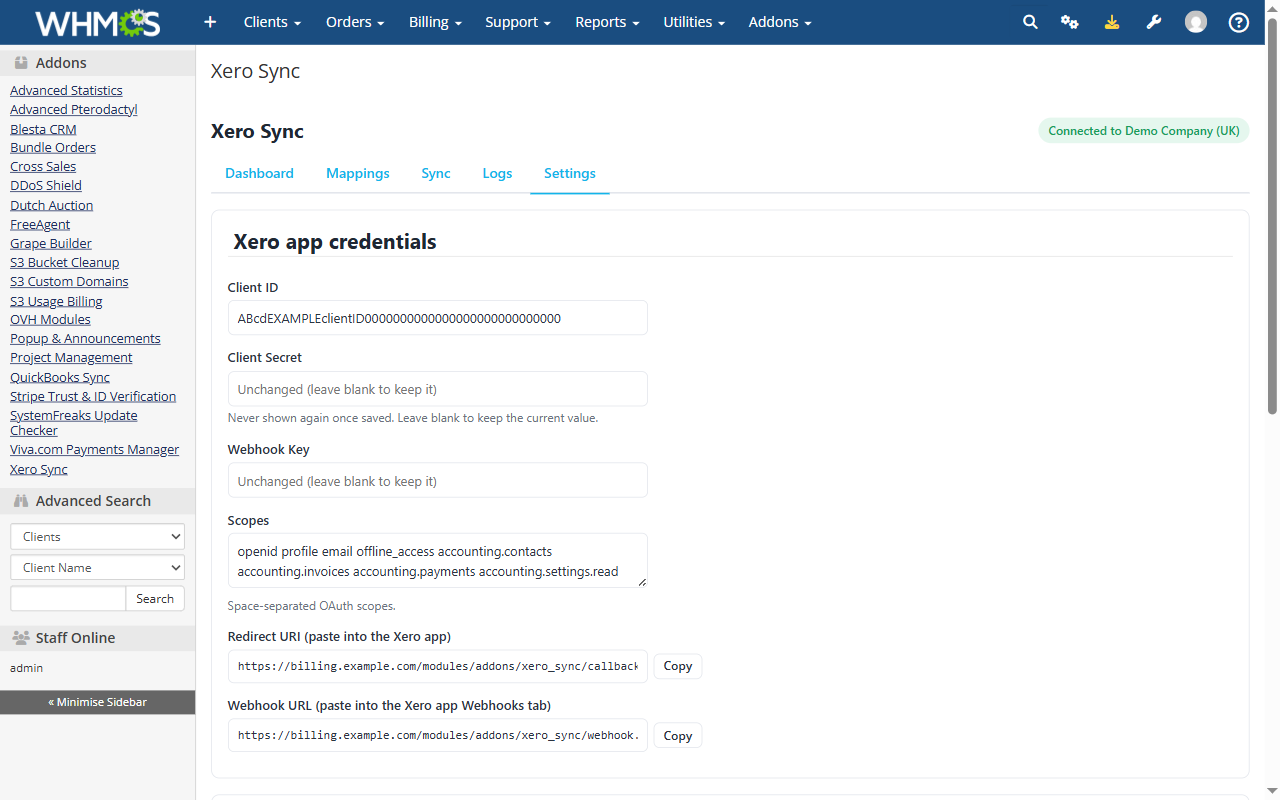Screen dimensions: 1280x800
Task: Open Xero Sync sidebar link
Action: tap(39, 470)
